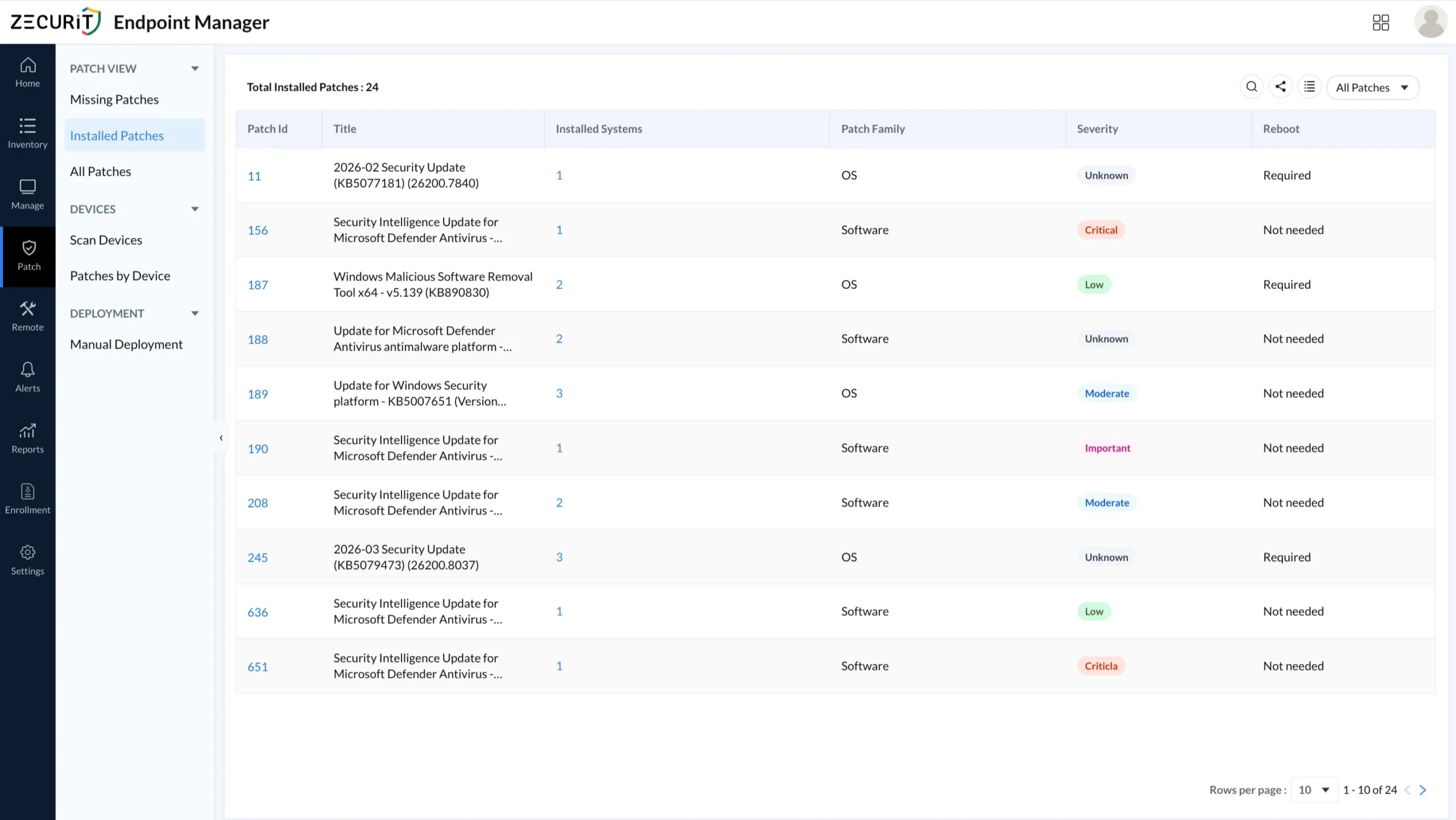The width and height of the screenshot is (1456, 820).
Task: Click installed systems count for patch 187
Action: tap(559, 285)
